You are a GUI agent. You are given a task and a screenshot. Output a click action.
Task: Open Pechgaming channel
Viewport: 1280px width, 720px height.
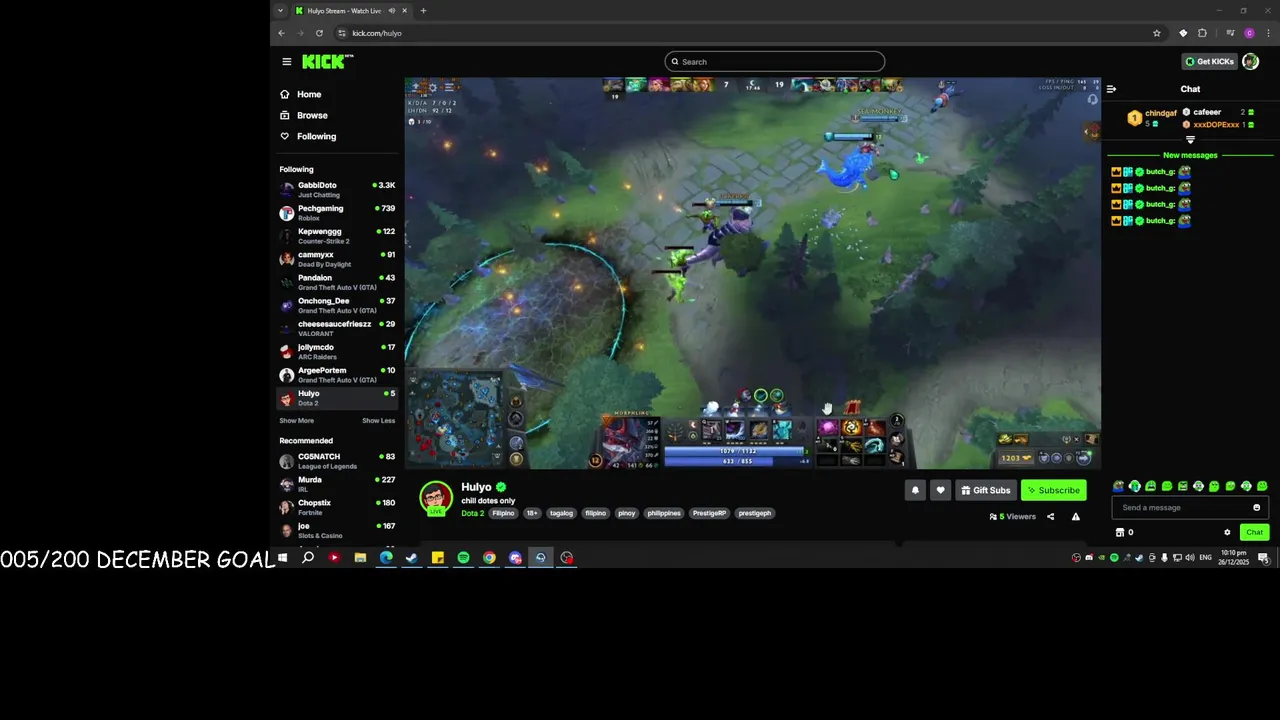coord(338,213)
